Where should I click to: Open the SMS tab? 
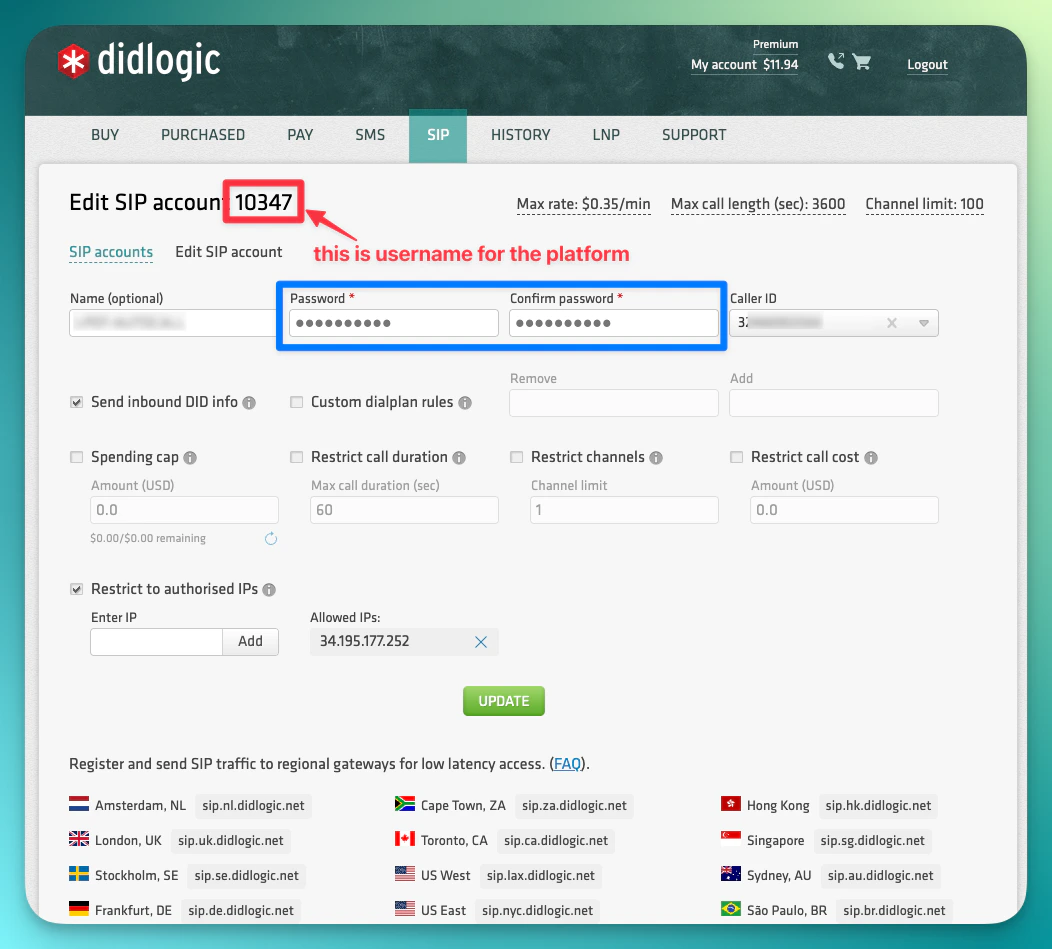click(369, 135)
